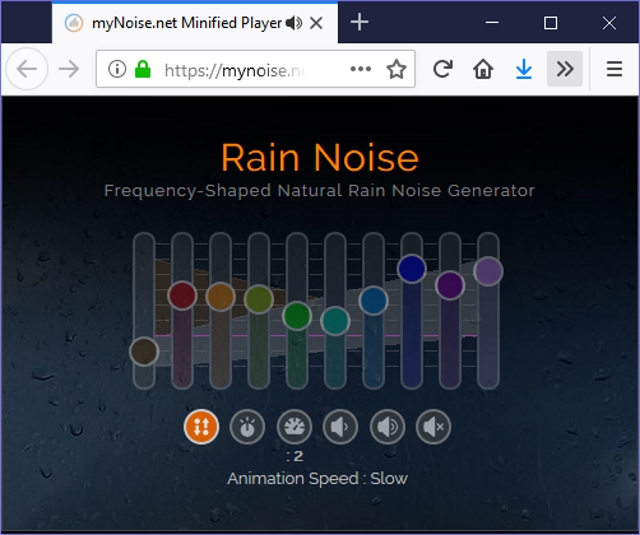Mute sound with the crossed speaker icon

tap(433, 427)
